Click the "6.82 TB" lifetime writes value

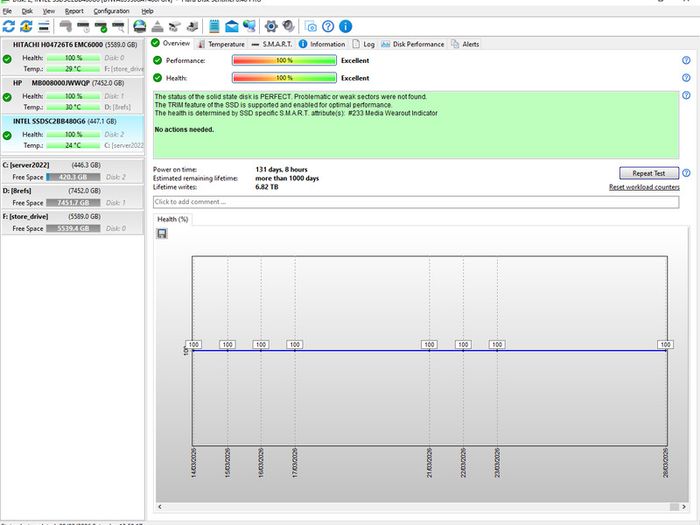coord(267,187)
